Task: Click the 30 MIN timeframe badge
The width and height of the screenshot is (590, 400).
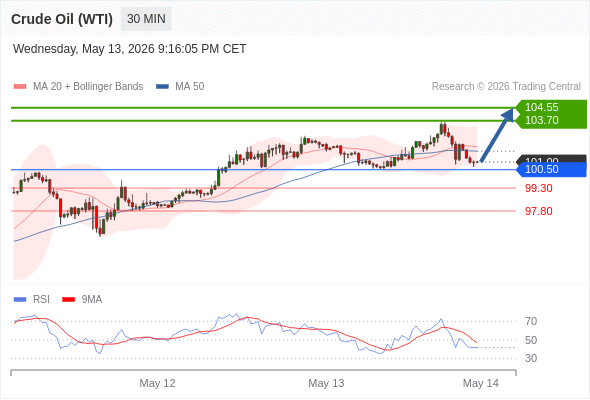Action: [x=146, y=19]
